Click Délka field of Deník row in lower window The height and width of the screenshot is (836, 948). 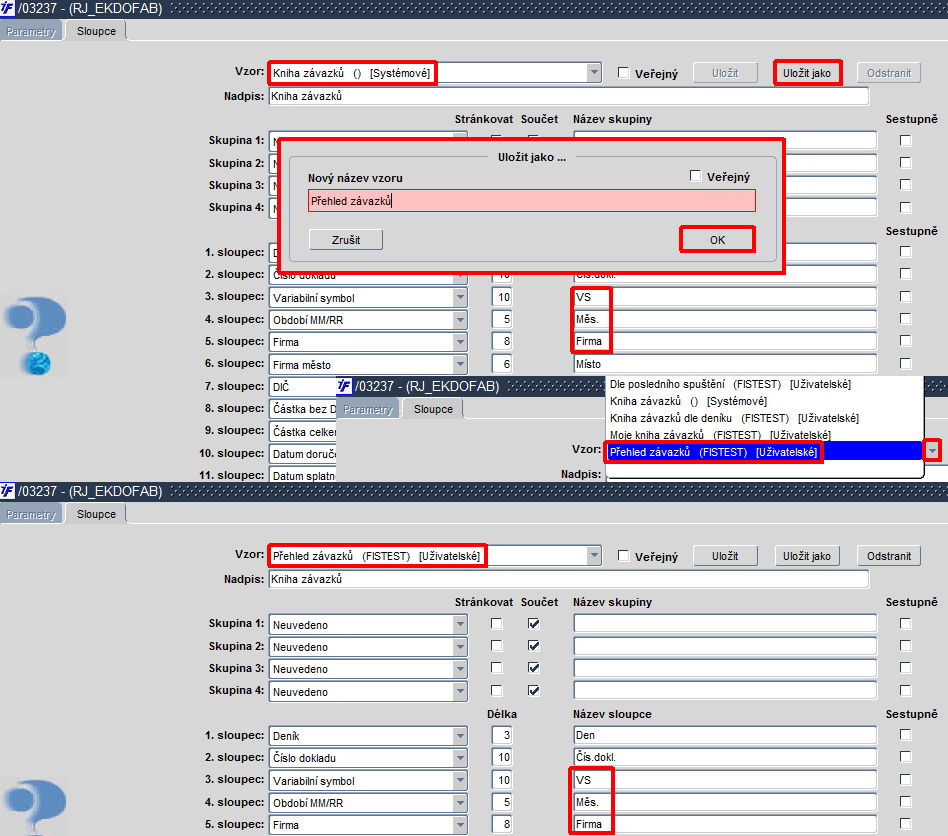coord(502,735)
